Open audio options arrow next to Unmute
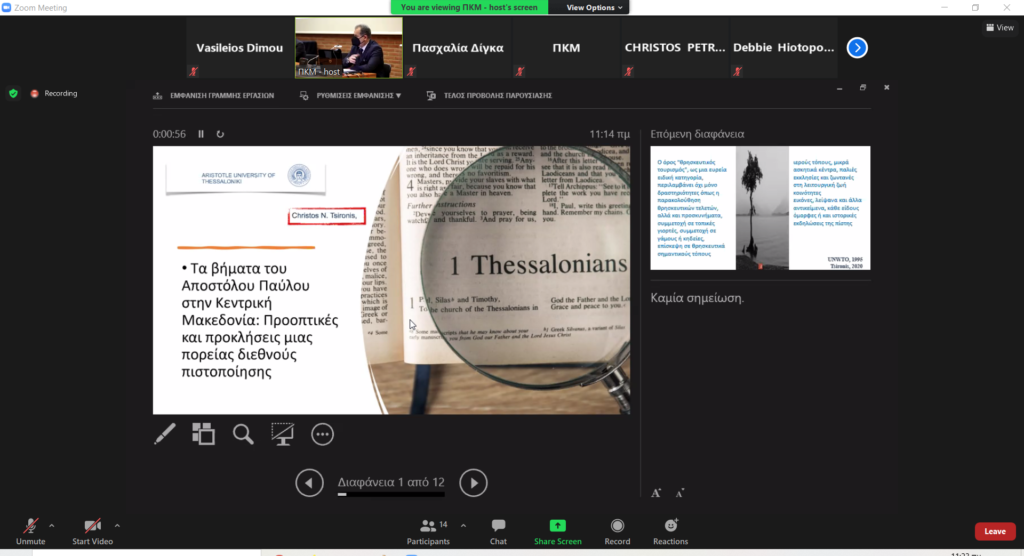1024x556 pixels. tap(52, 524)
